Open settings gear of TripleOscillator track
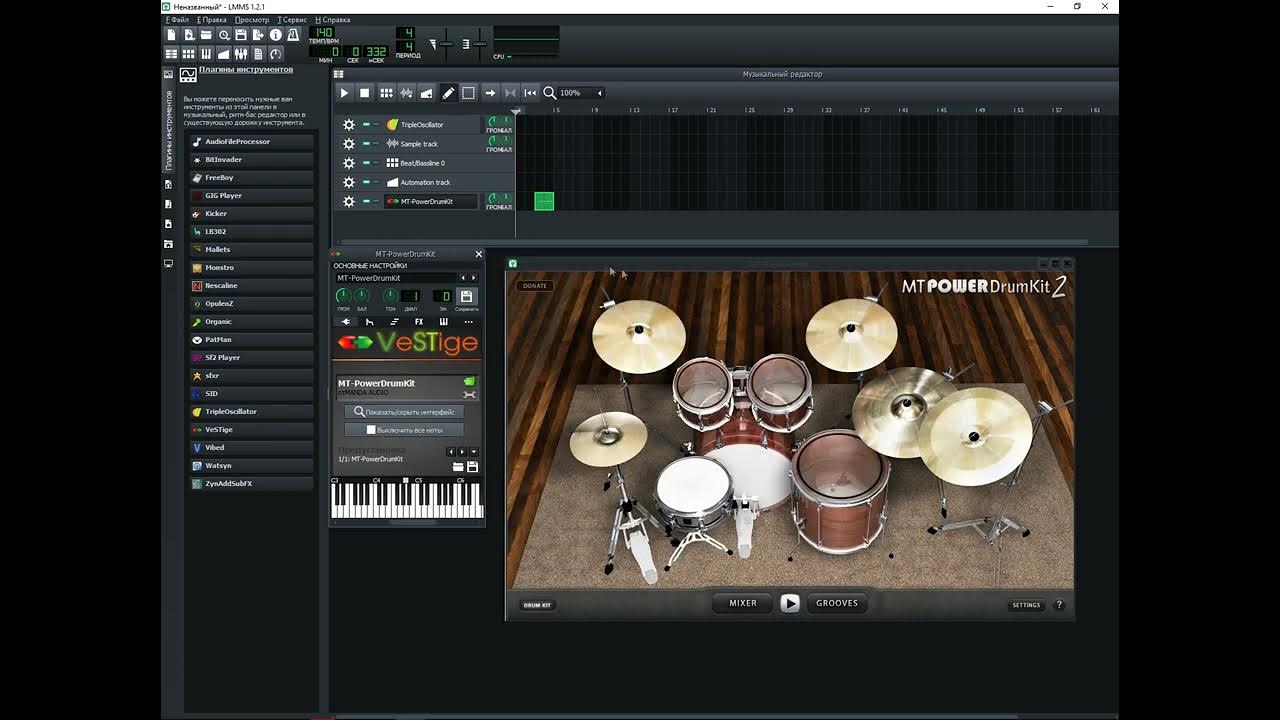 (x=349, y=125)
